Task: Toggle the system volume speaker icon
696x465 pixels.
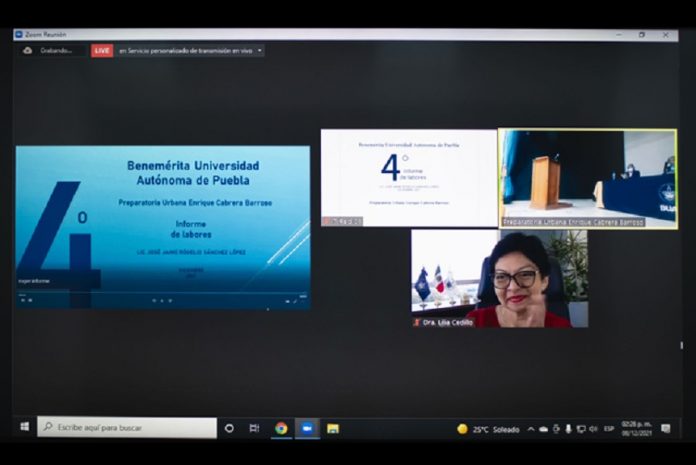Action: point(593,429)
